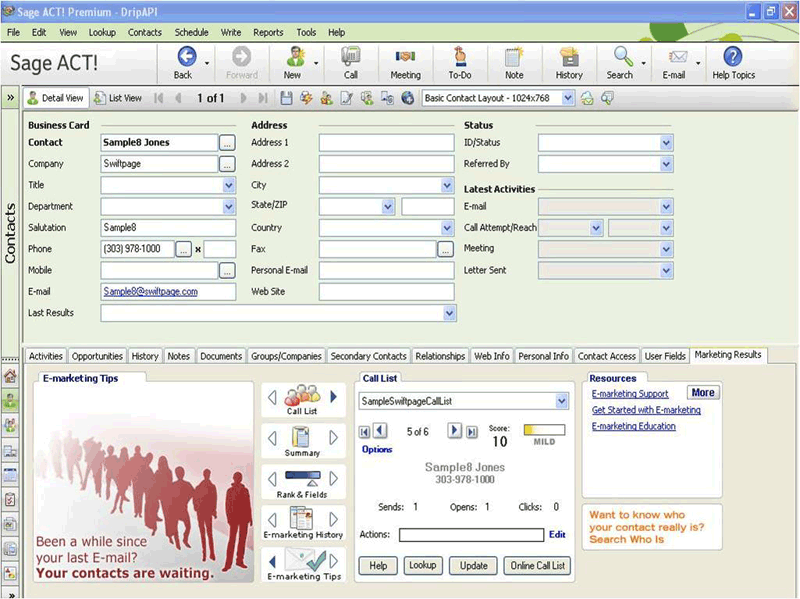
Task: Open Get Started with E-marketing link
Action: coord(646,410)
